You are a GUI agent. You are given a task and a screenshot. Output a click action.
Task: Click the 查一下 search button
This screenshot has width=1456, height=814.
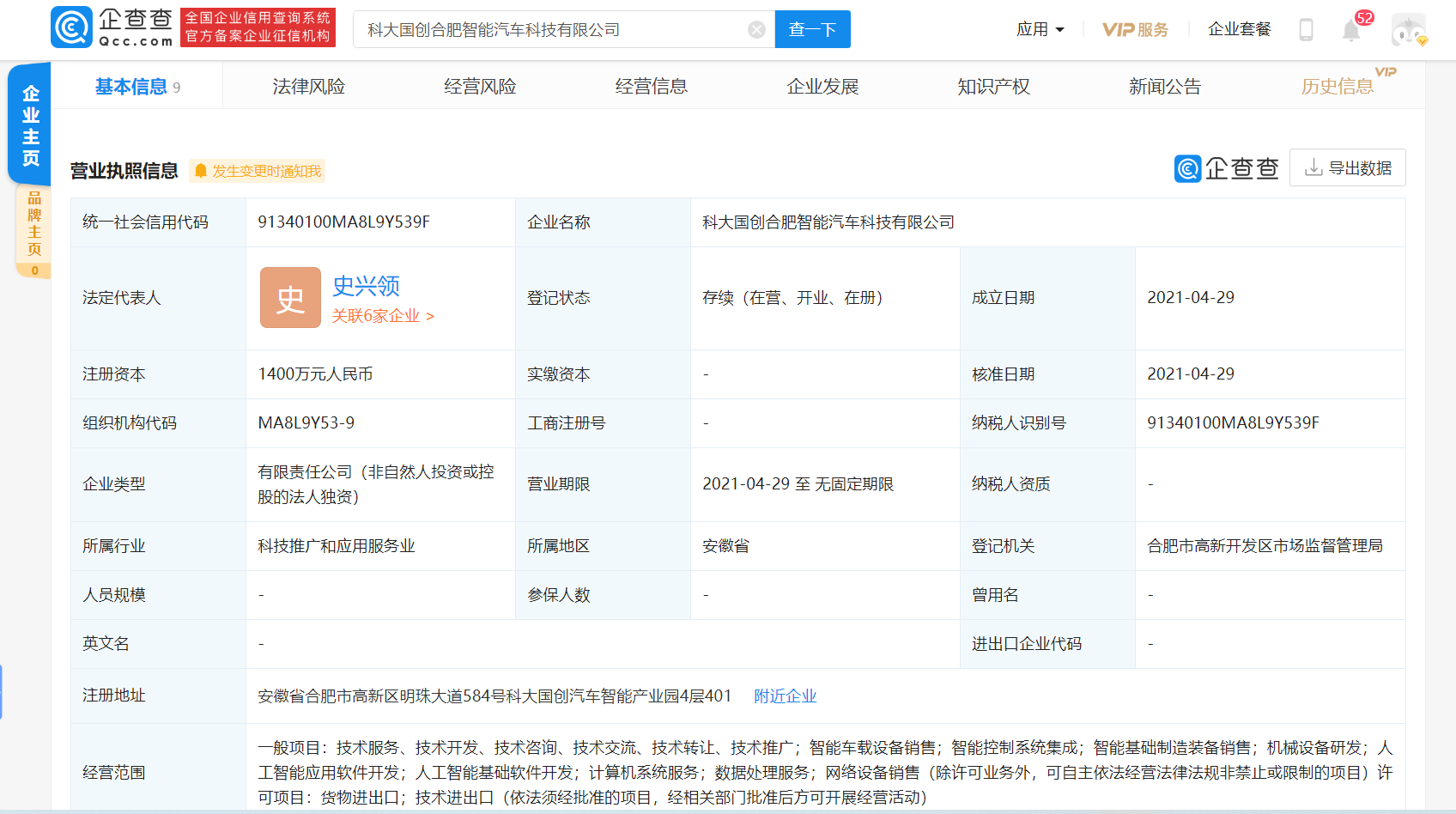coord(812,30)
